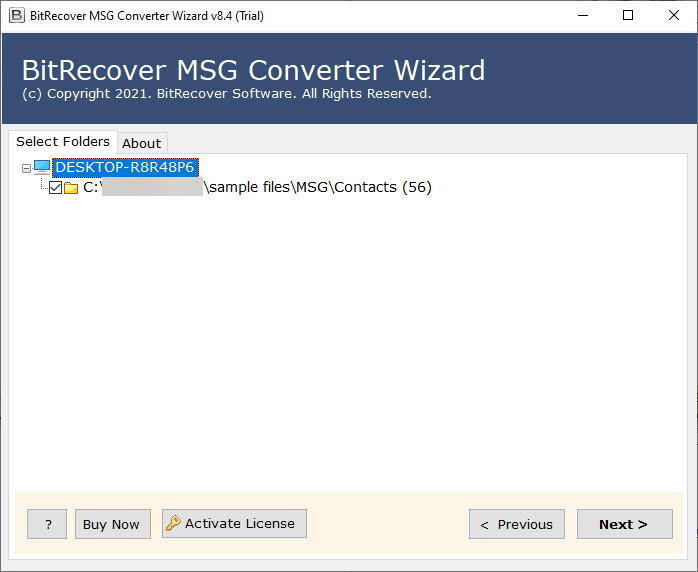Maximize the MSG Converter Wizard window
Image resolution: width=698 pixels, height=572 pixels.
pos(628,16)
